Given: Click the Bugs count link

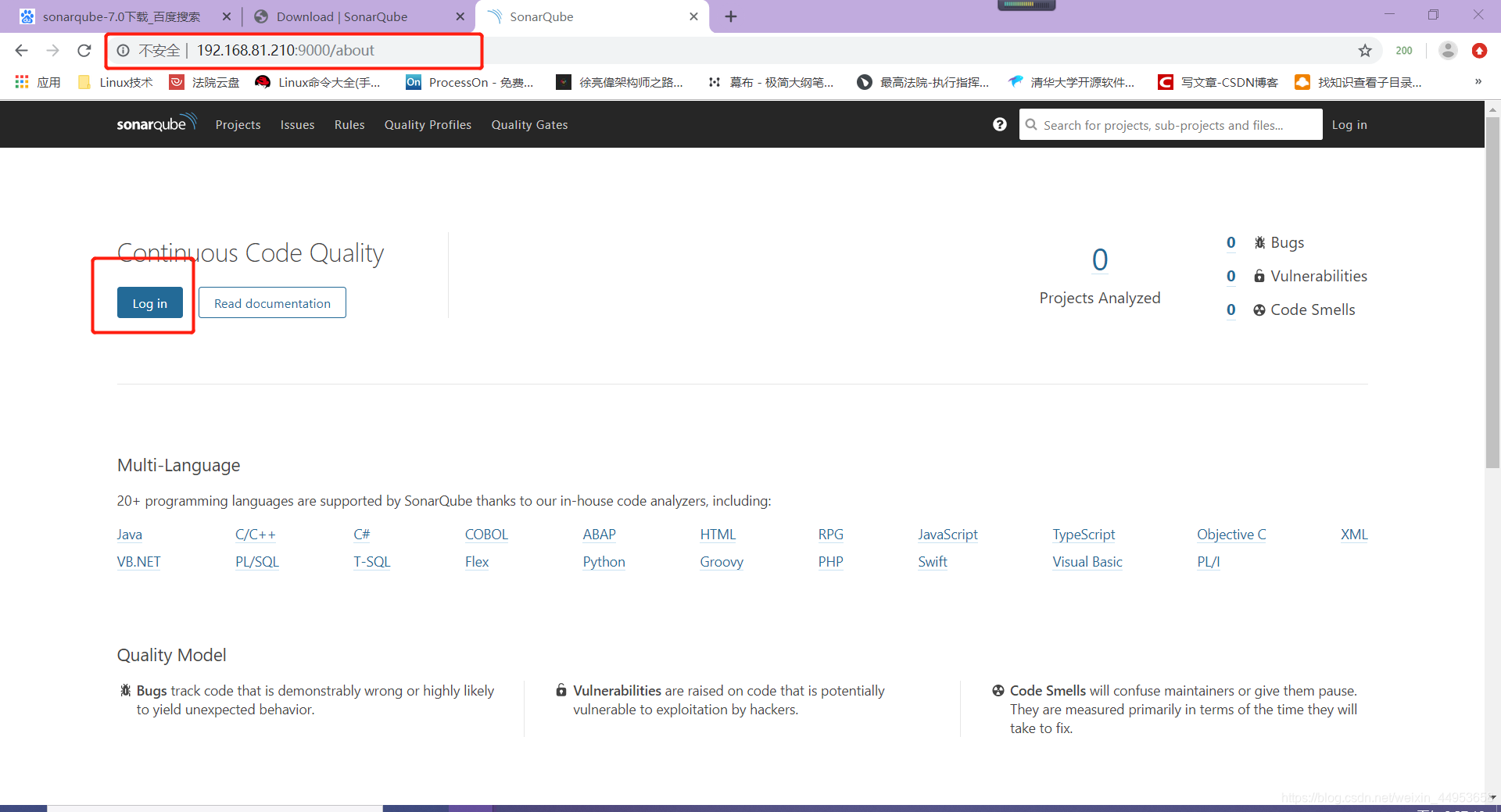Looking at the screenshot, I should click(x=1231, y=243).
